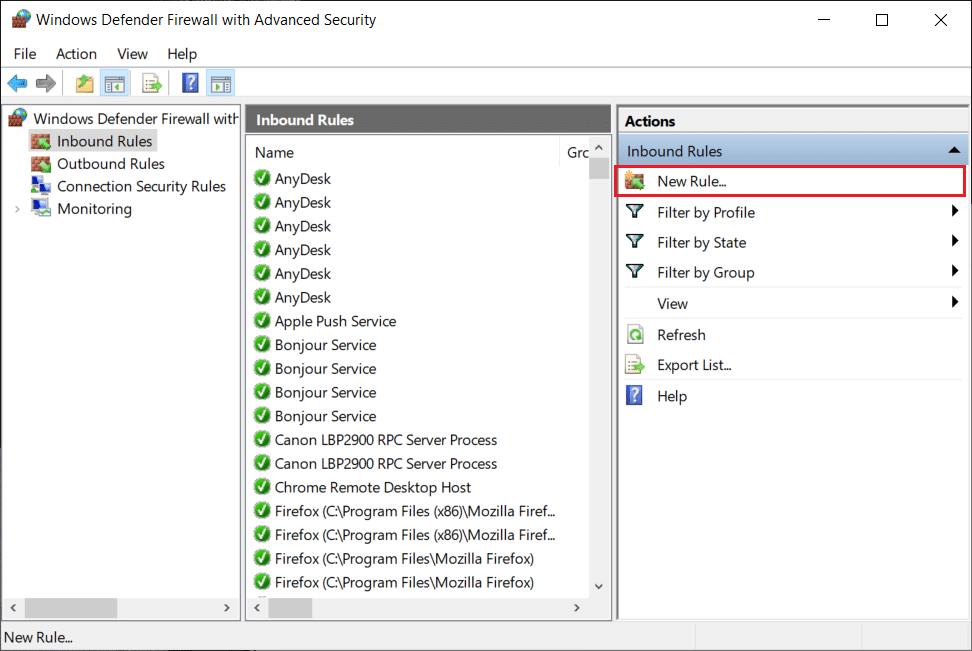Open the Filter by Group submenu
The width and height of the screenshot is (972, 651).
tap(705, 272)
